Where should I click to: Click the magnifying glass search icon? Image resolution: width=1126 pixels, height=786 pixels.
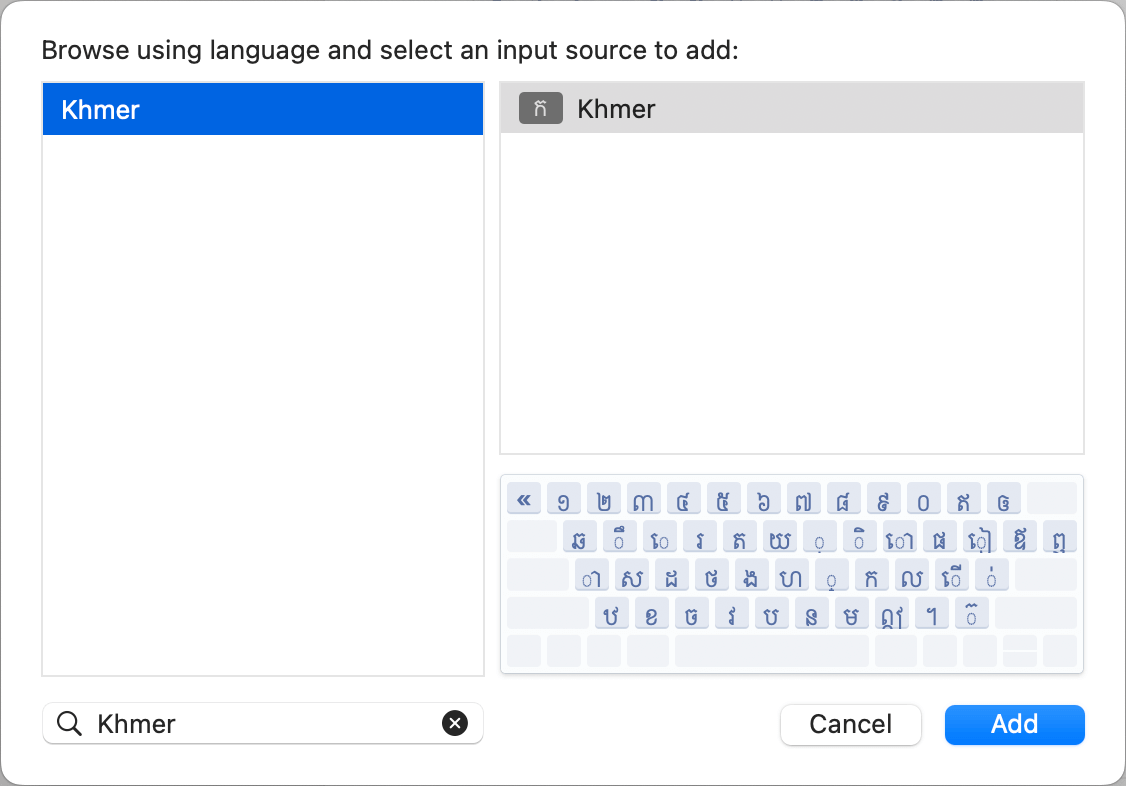[69, 724]
